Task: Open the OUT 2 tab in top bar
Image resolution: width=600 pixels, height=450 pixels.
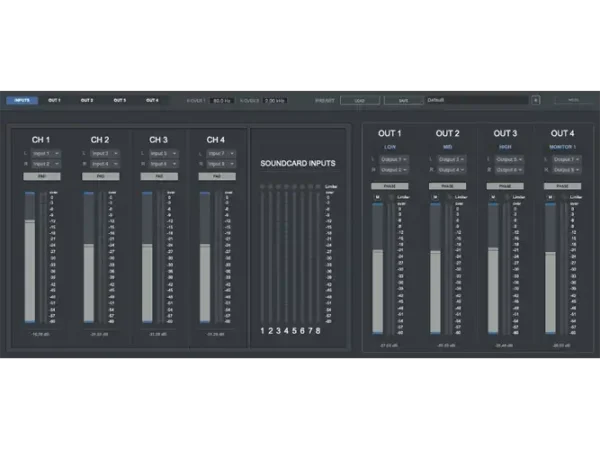Action: [x=87, y=100]
